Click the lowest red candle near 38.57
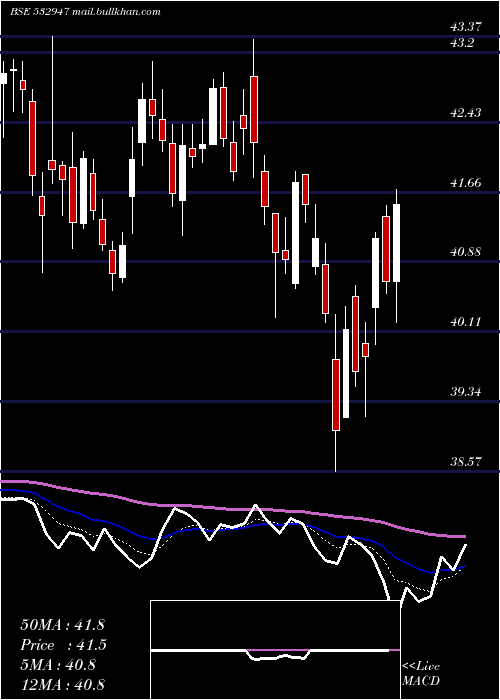The height and width of the screenshot is (700, 500). (335, 395)
